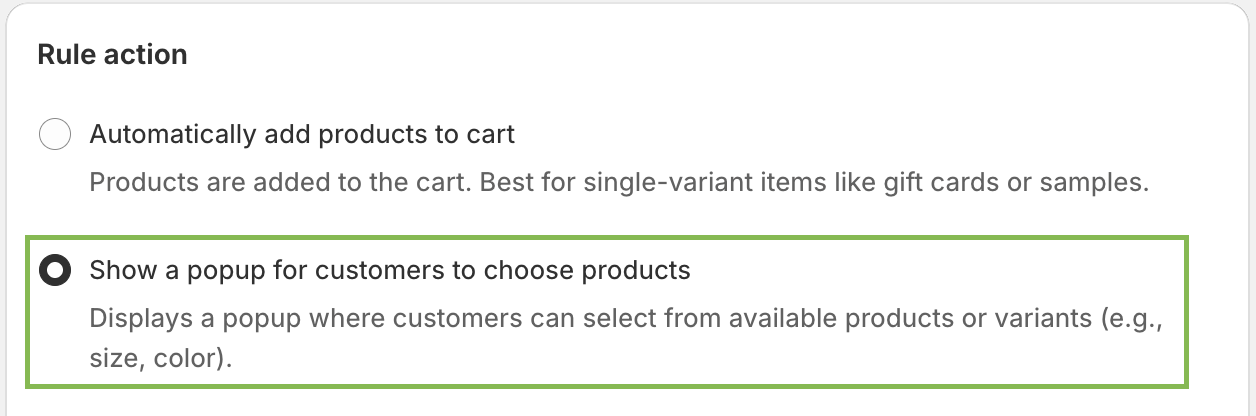The image size is (1256, 416).
Task: Click the 'Automatically add products to cart' label
Action: pyautogui.click(x=302, y=133)
